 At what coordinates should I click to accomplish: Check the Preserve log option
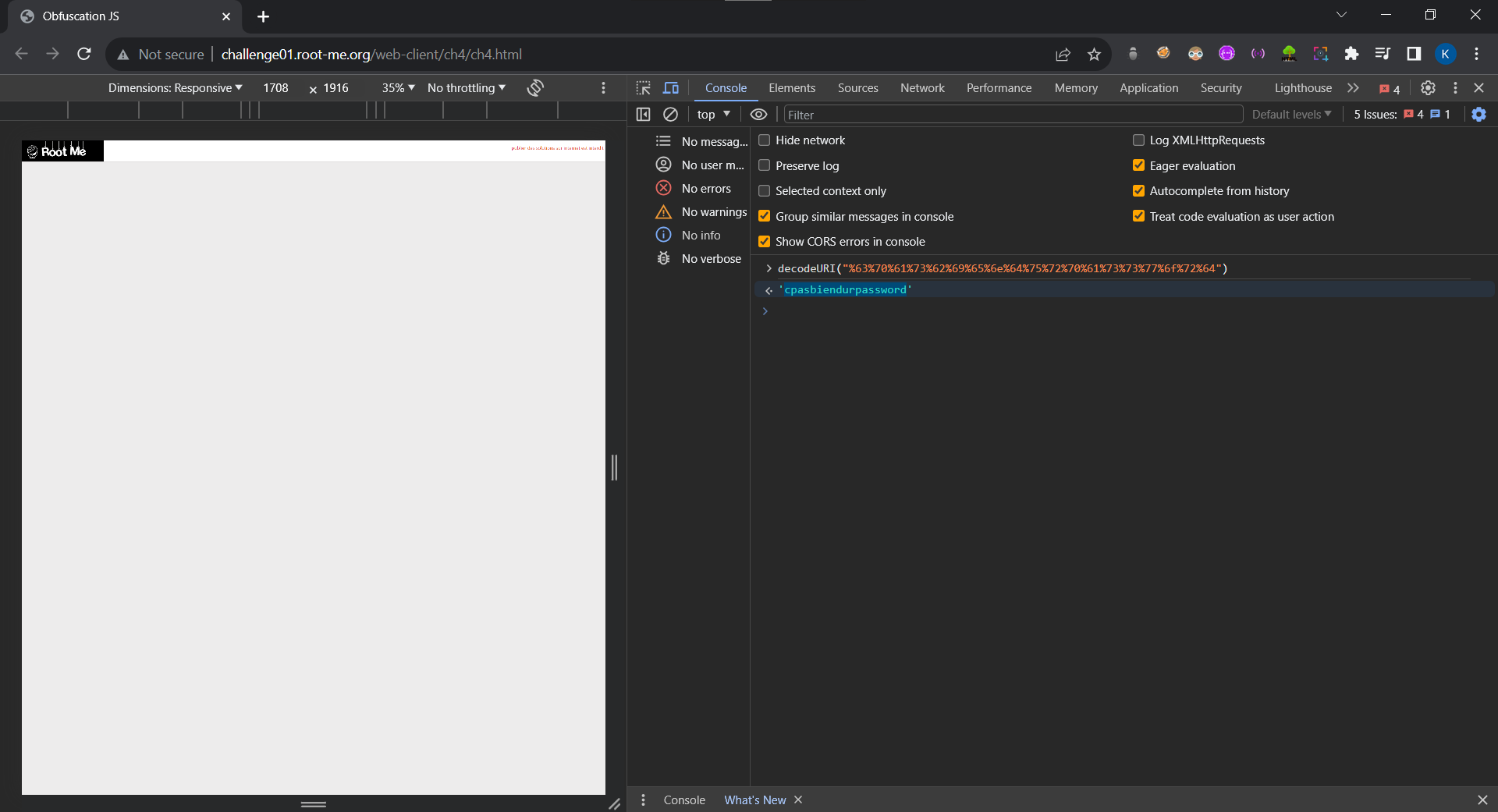point(765,165)
